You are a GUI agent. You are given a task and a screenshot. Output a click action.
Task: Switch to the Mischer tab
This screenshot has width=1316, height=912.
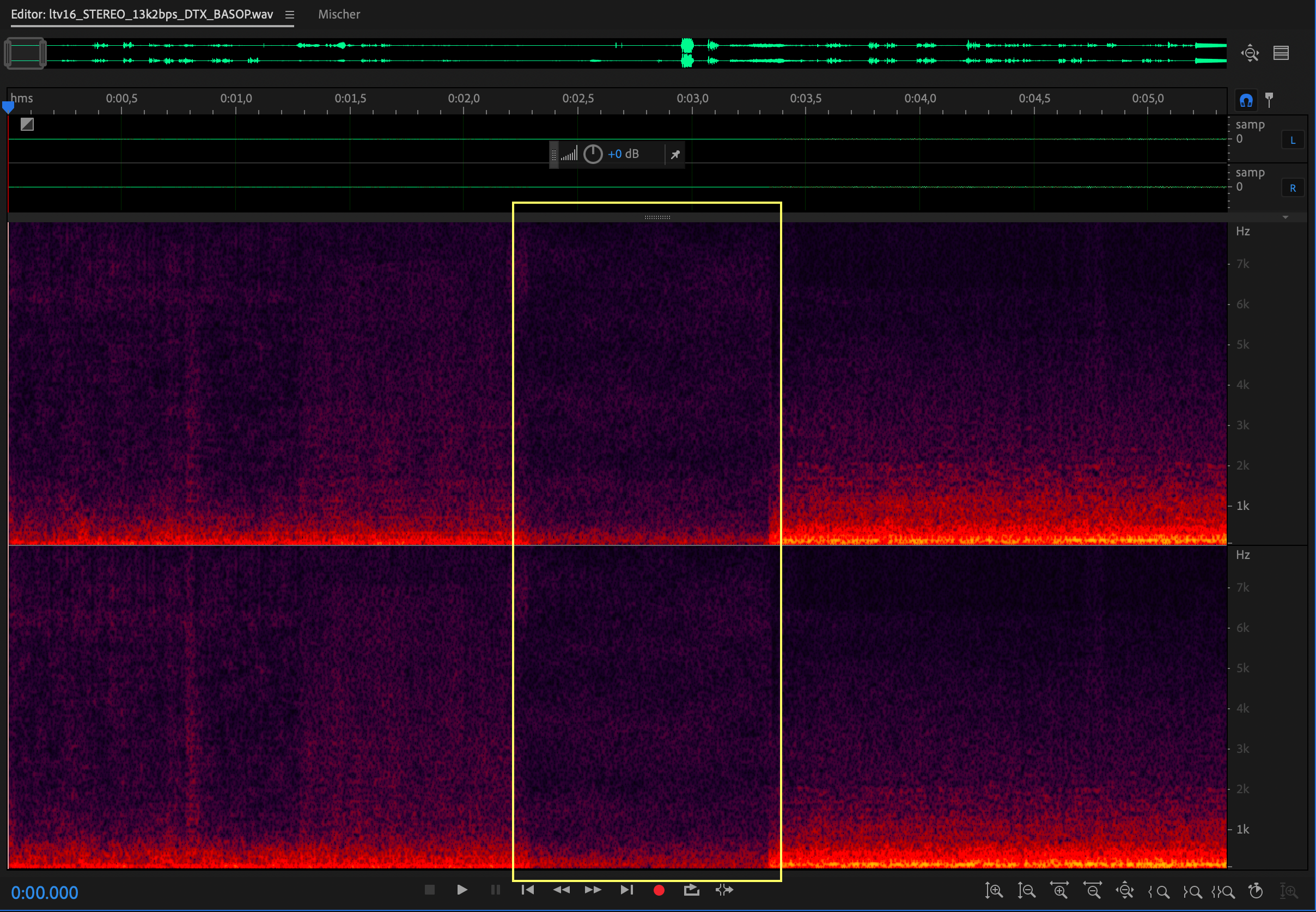pyautogui.click(x=339, y=15)
